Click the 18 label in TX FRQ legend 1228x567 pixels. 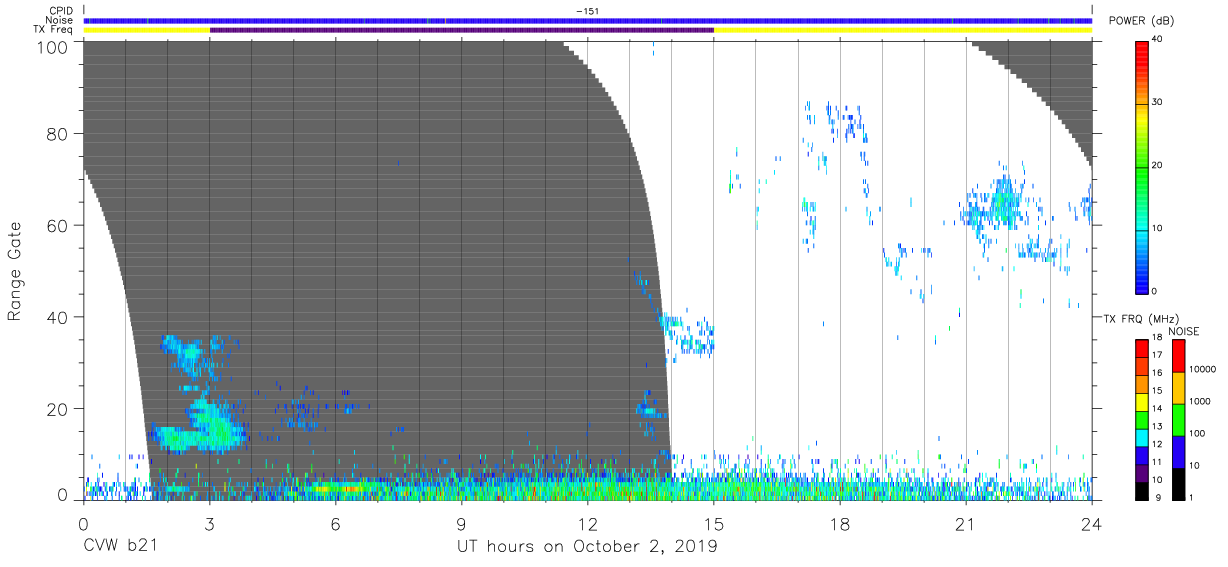[x=1158, y=339]
